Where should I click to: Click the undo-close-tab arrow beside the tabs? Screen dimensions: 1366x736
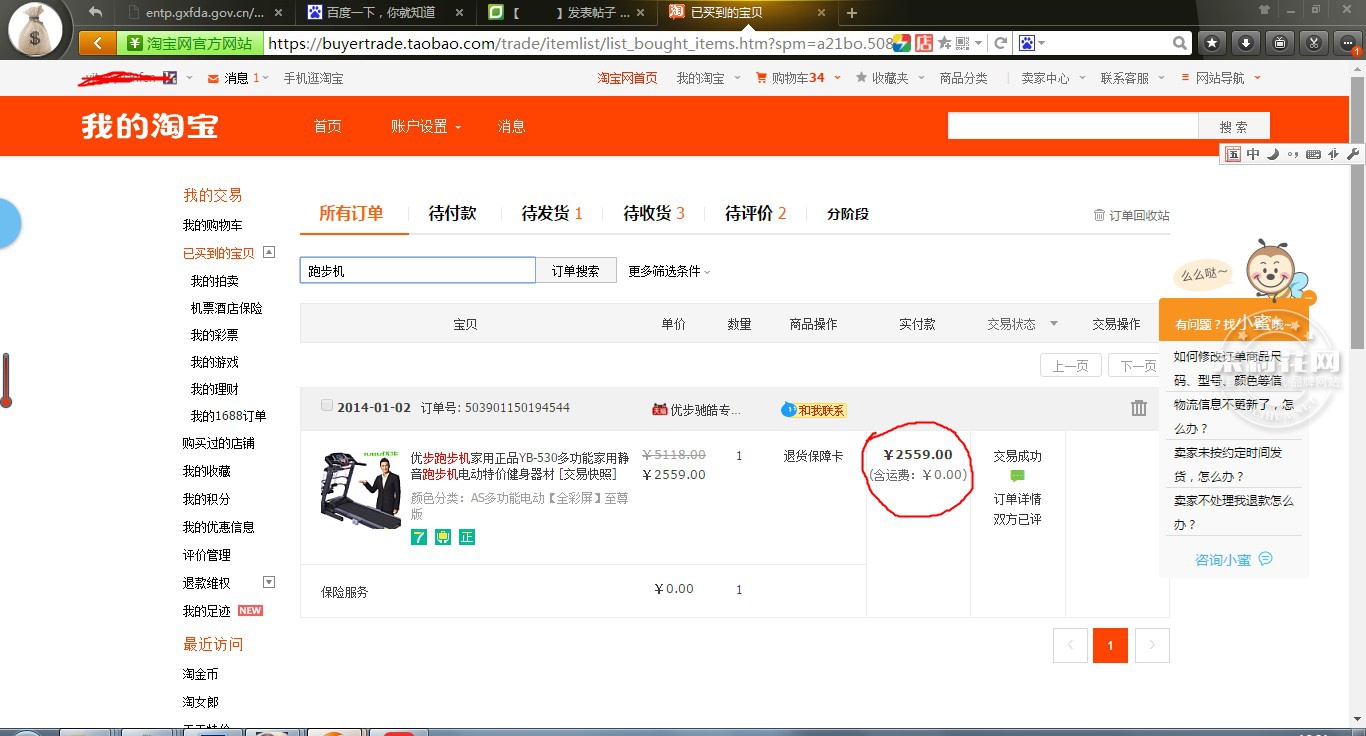tap(96, 12)
